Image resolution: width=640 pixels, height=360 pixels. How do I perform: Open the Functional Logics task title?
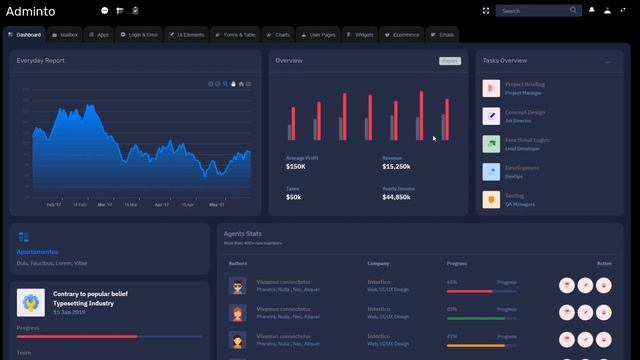tap(527, 140)
